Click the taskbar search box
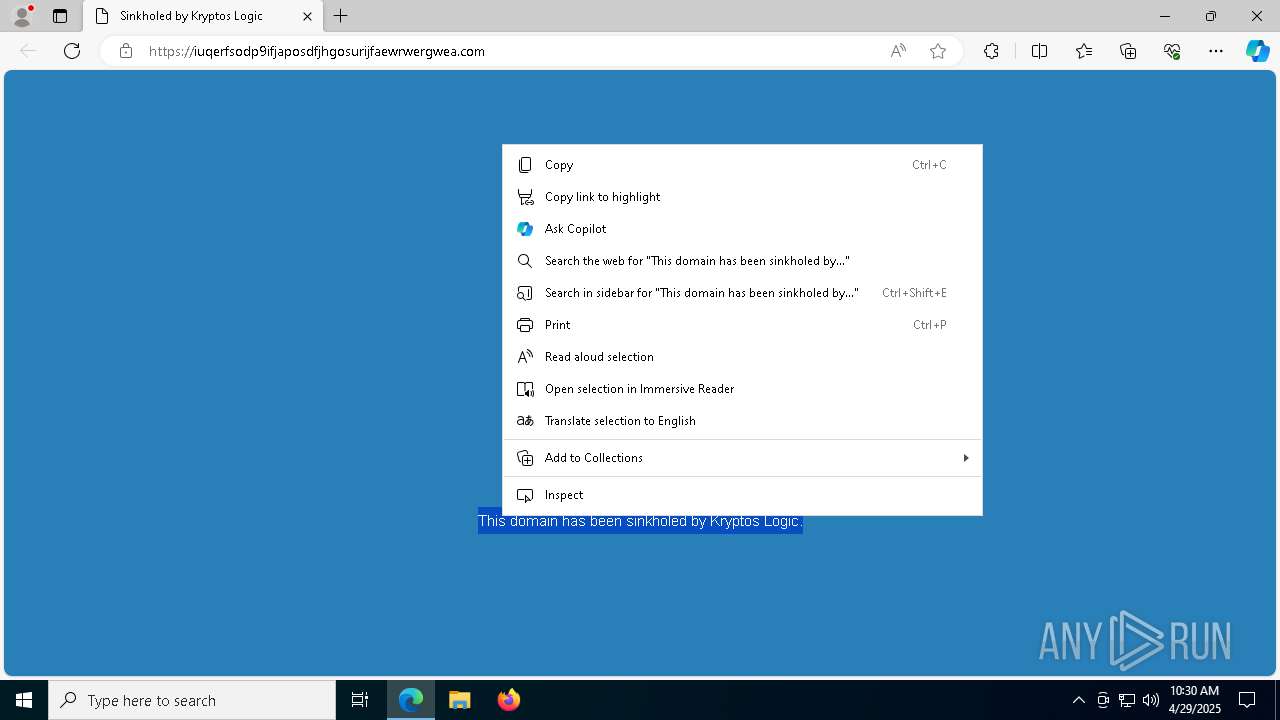Screen dimensions: 1280x720 pyautogui.click(x=192, y=700)
